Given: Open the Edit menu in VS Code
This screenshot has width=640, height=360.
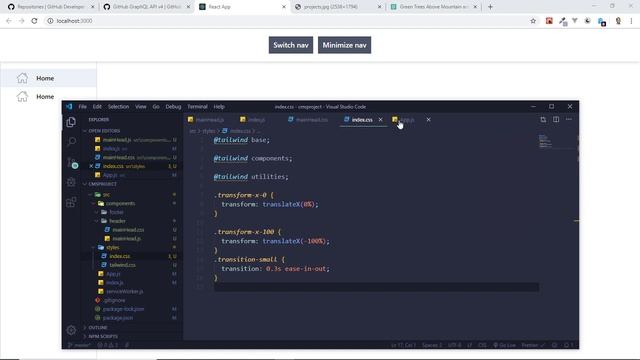Looking at the screenshot, I should pos(97,107).
